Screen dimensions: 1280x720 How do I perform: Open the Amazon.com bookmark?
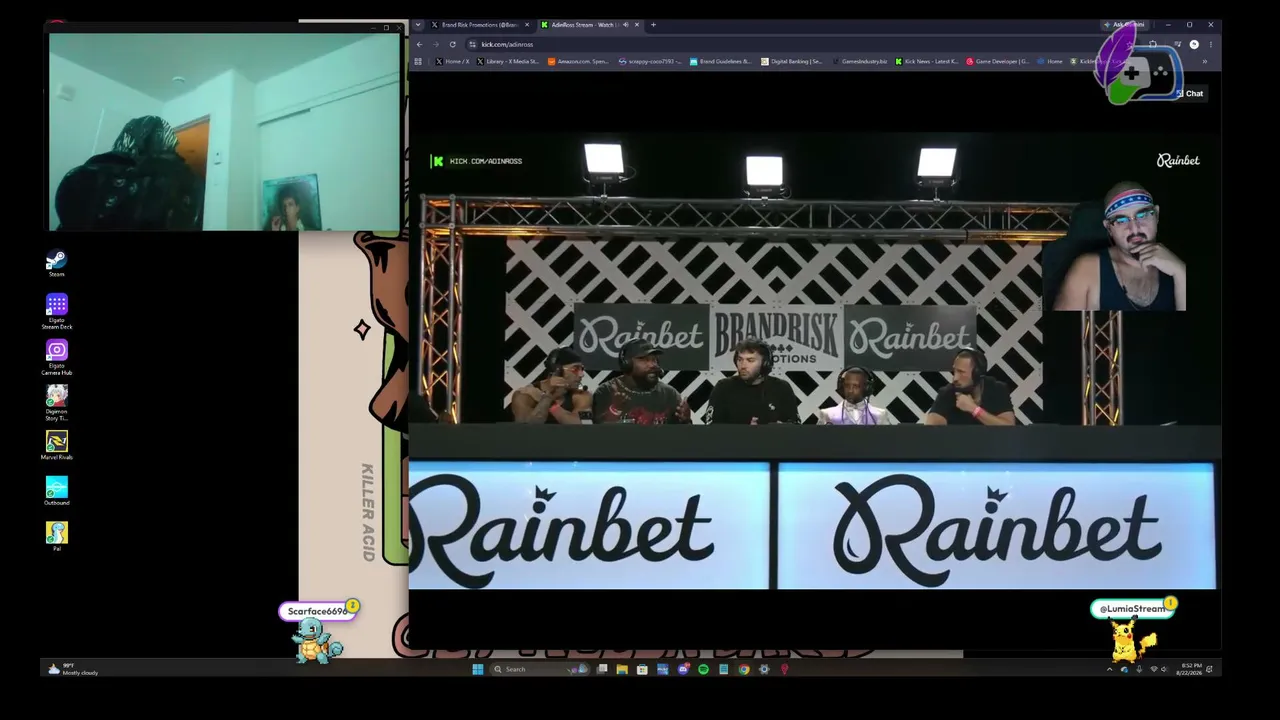click(578, 62)
